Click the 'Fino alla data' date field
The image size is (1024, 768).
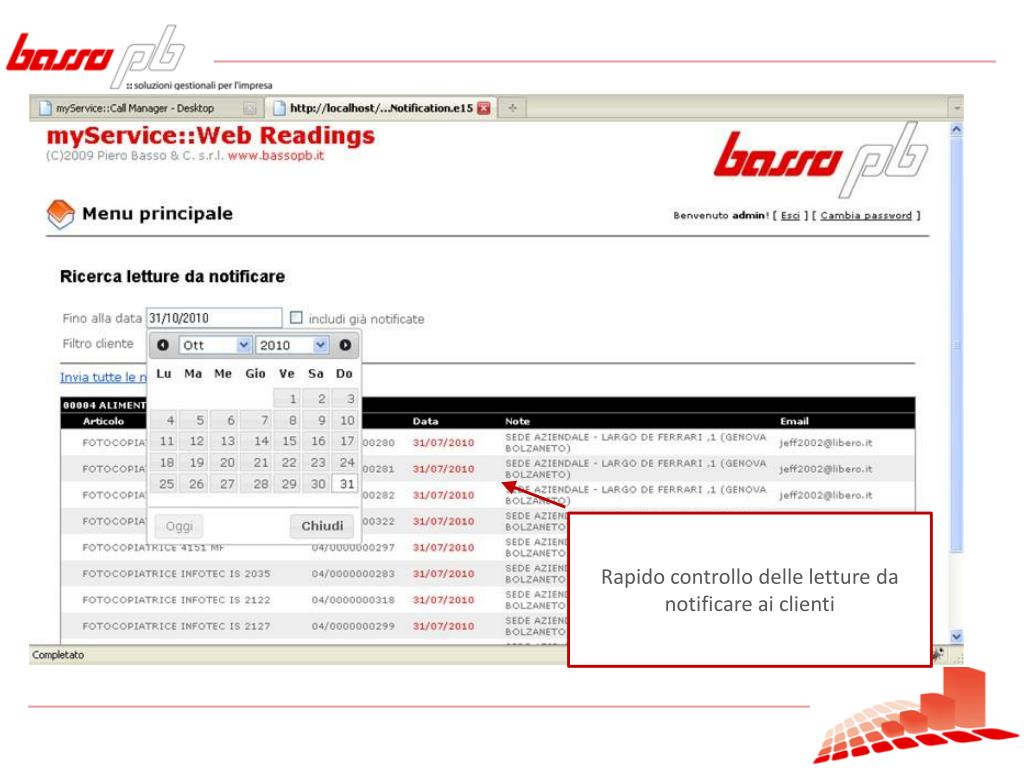coord(214,318)
